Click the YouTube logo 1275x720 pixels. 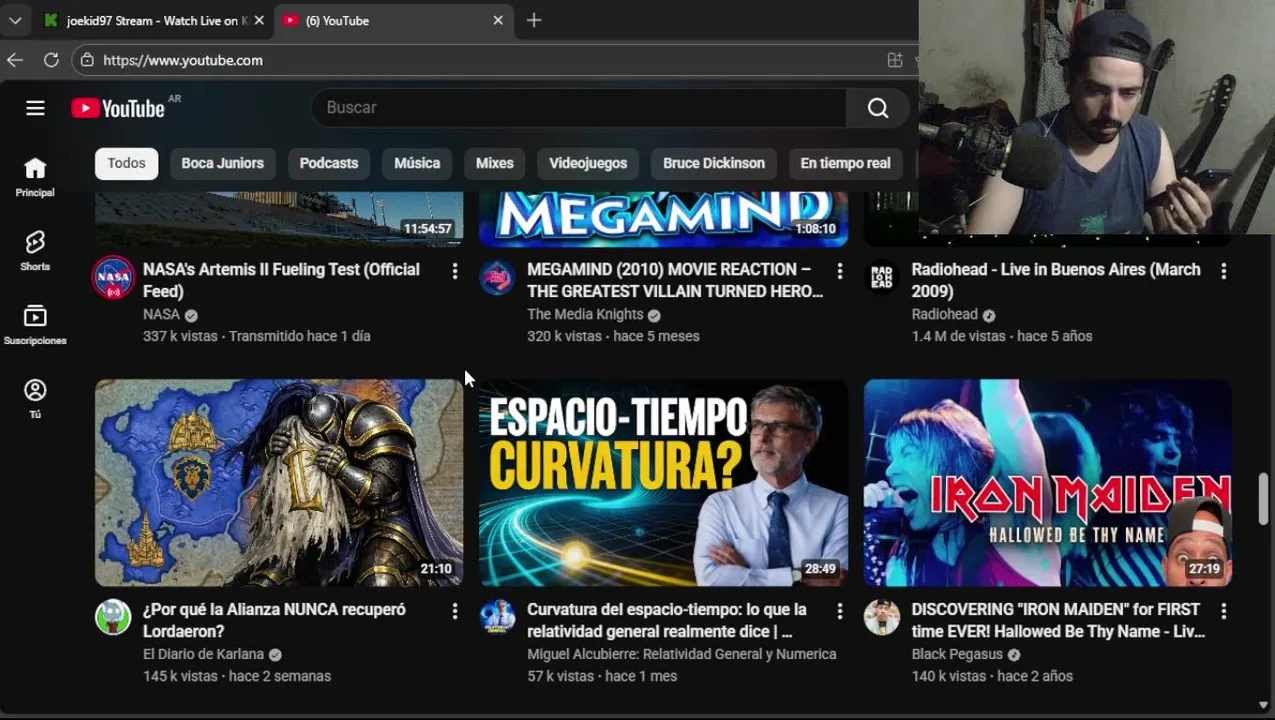[118, 108]
